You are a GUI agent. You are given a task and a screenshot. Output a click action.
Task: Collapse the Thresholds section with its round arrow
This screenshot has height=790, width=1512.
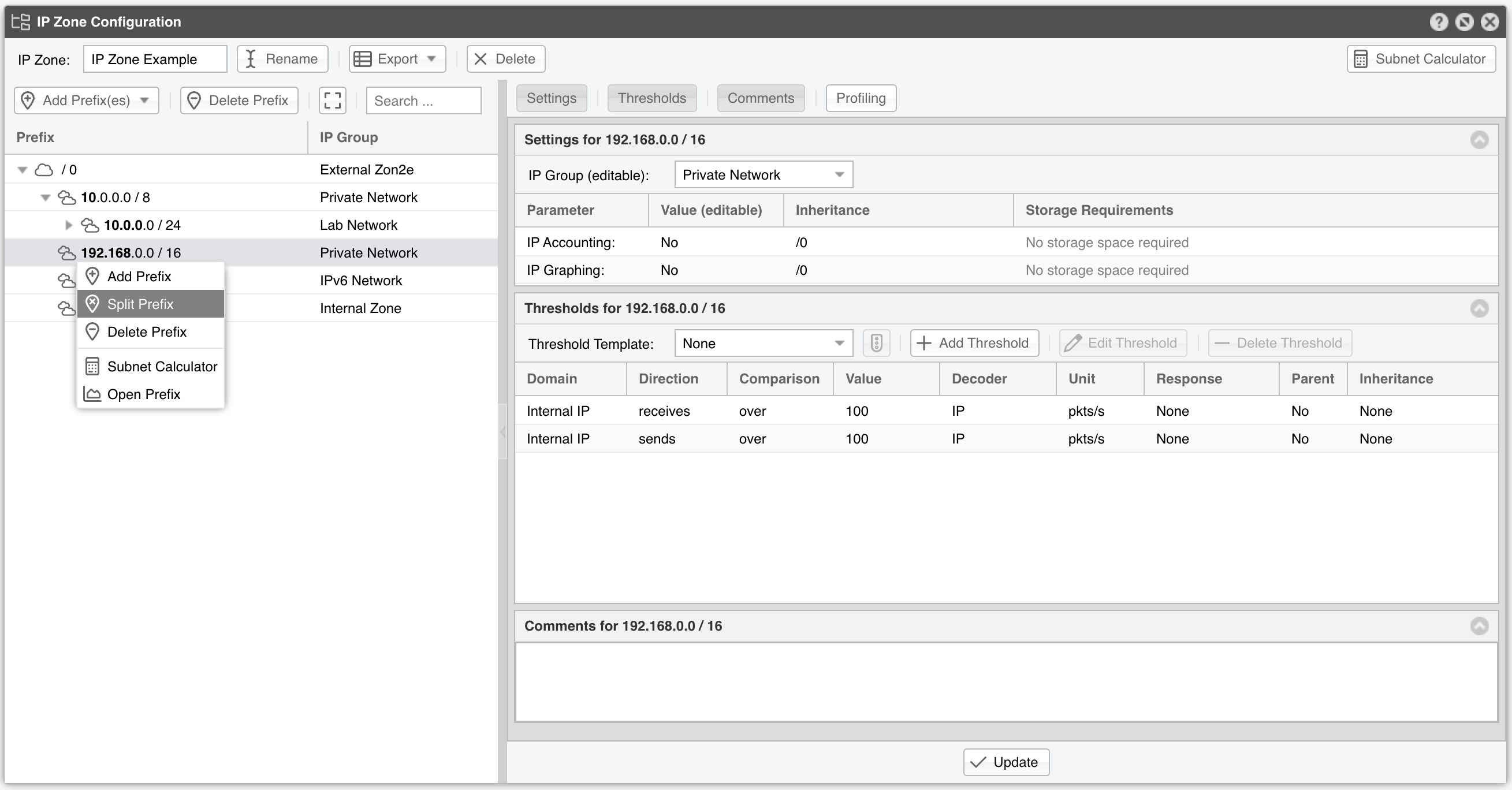[x=1479, y=308]
